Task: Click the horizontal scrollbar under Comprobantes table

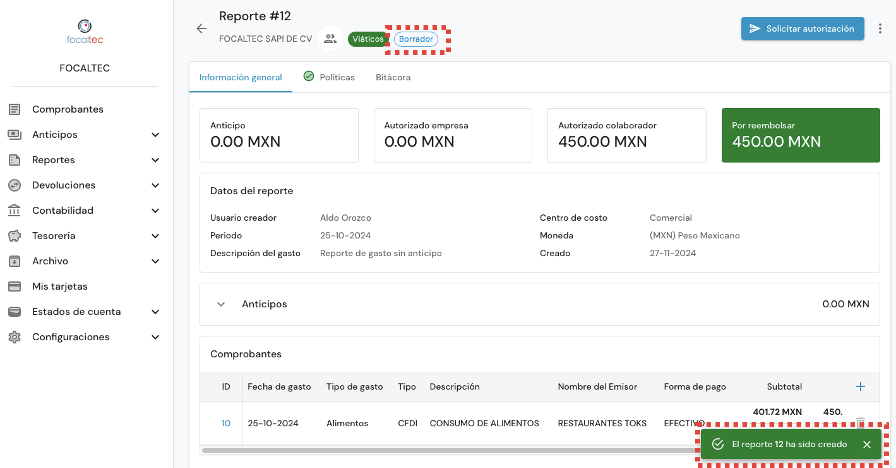Action: (x=451, y=450)
